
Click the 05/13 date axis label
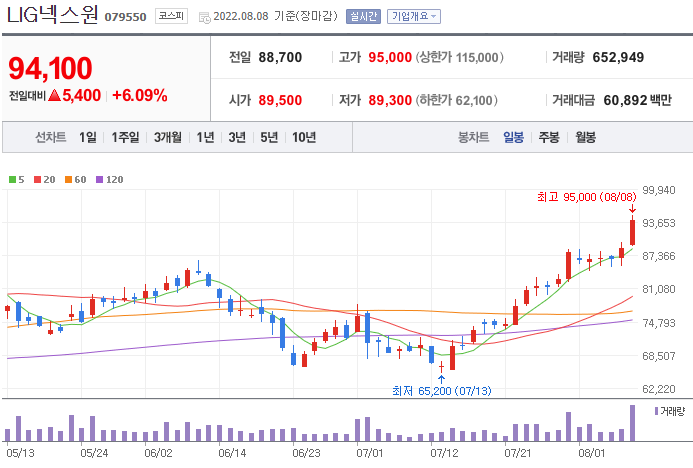pos(20,453)
